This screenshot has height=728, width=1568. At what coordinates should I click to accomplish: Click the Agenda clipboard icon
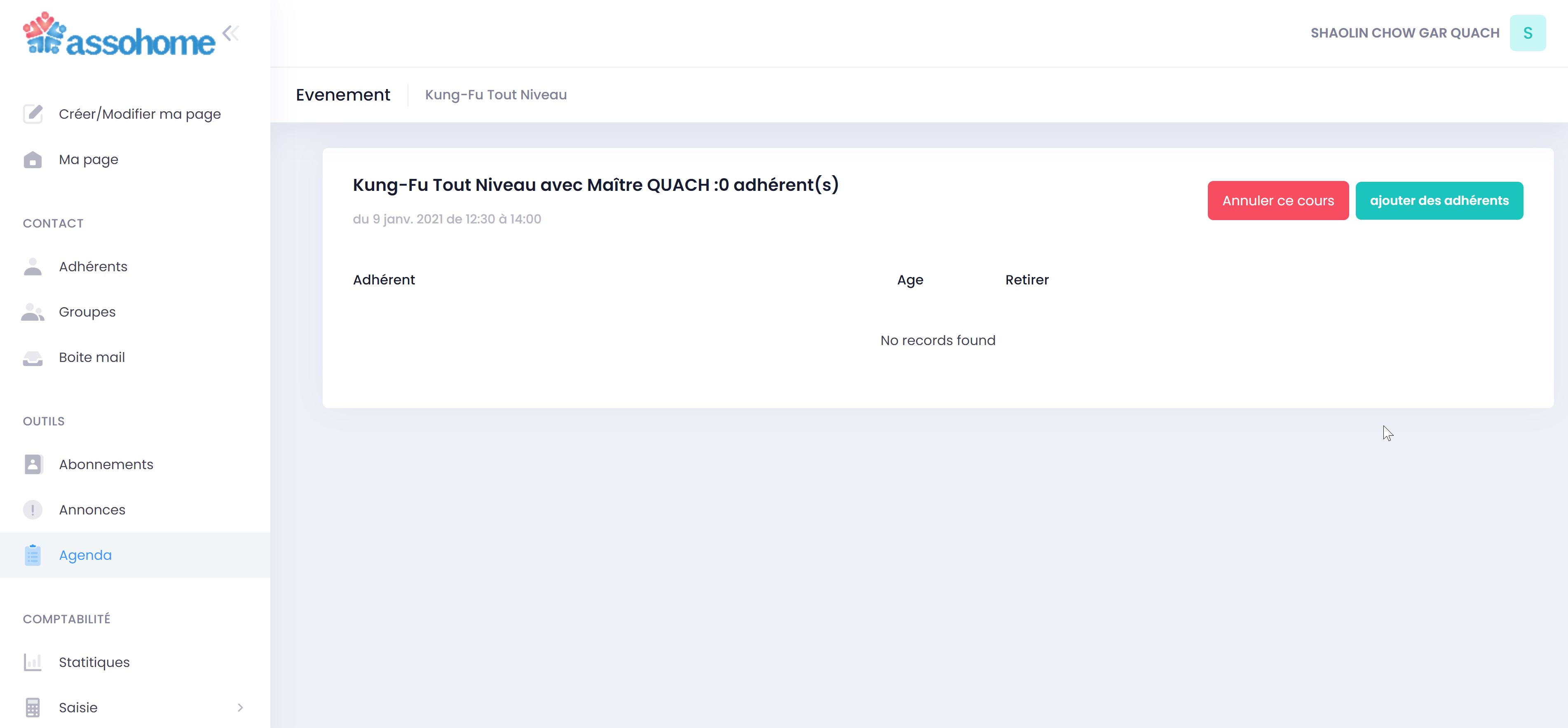click(33, 554)
